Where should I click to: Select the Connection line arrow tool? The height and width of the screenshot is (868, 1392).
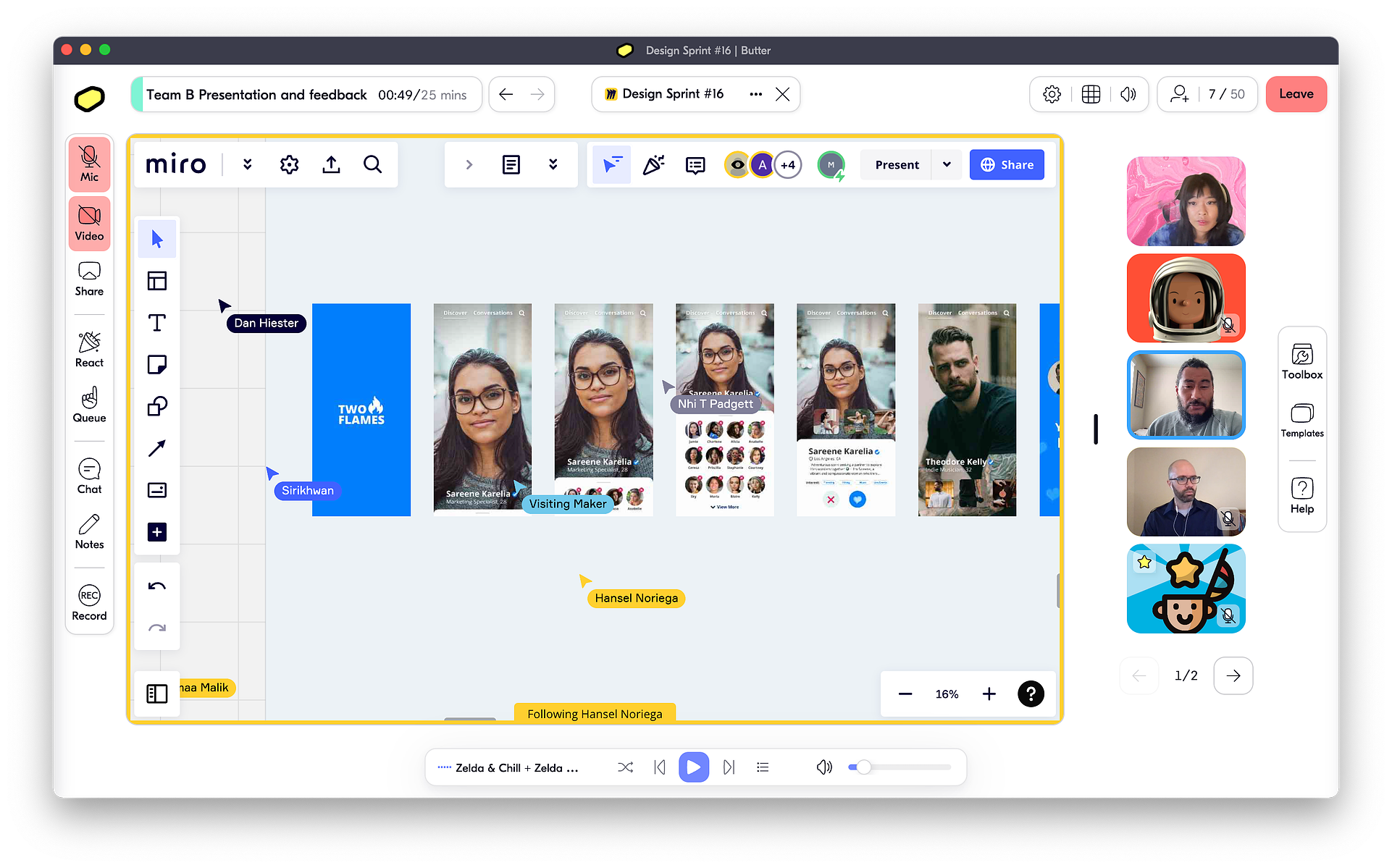(x=157, y=448)
